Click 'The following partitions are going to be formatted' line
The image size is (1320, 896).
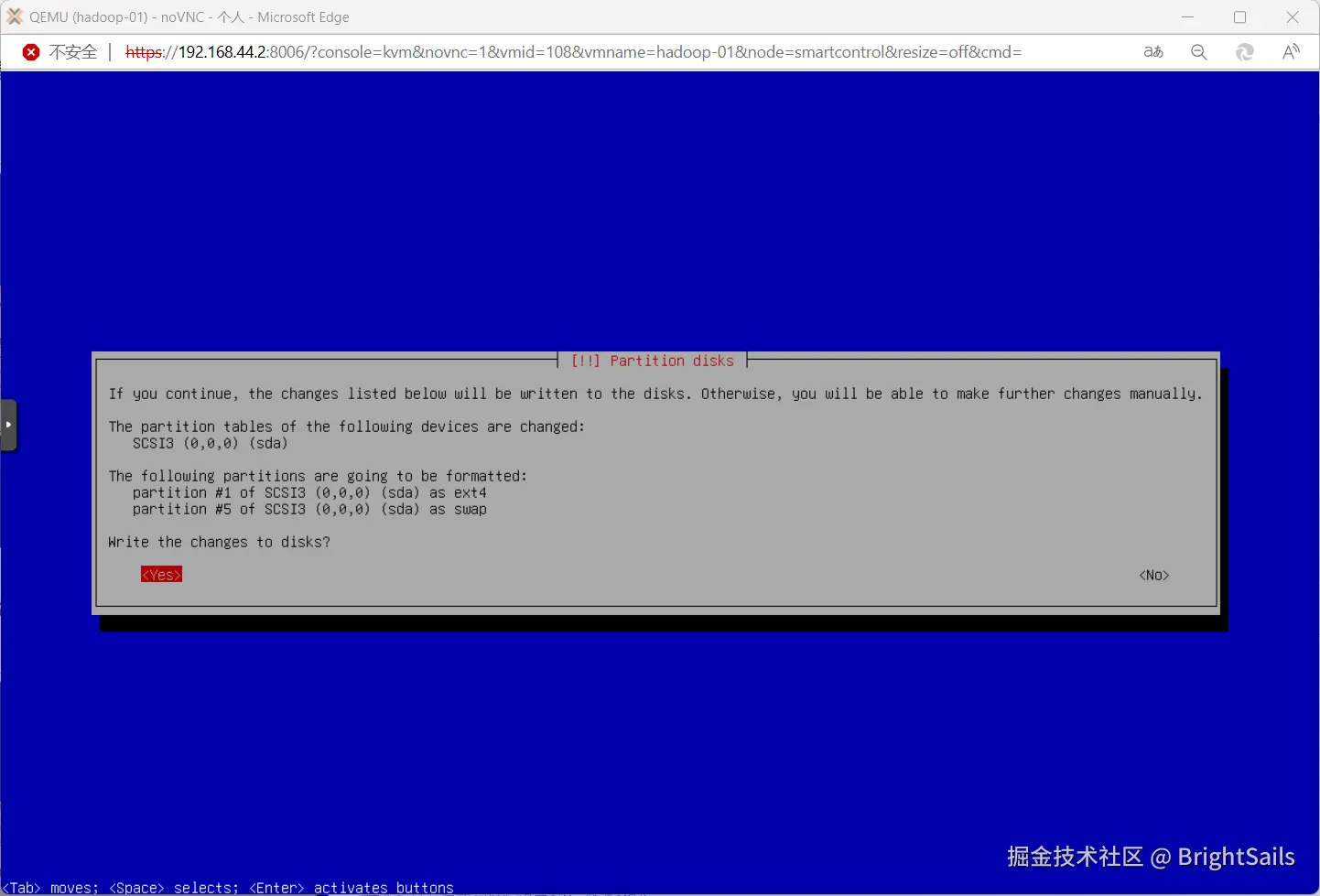pyautogui.click(x=318, y=476)
